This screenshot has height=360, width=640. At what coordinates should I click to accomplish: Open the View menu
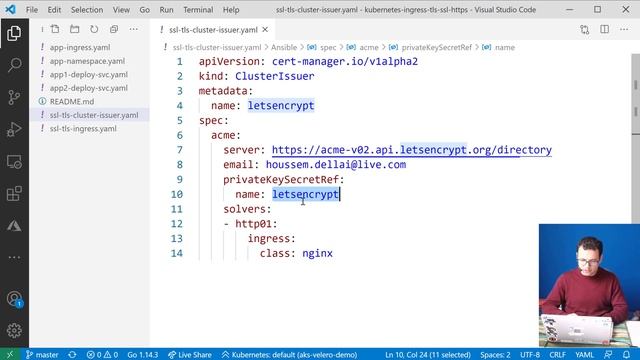pyautogui.click(x=121, y=10)
